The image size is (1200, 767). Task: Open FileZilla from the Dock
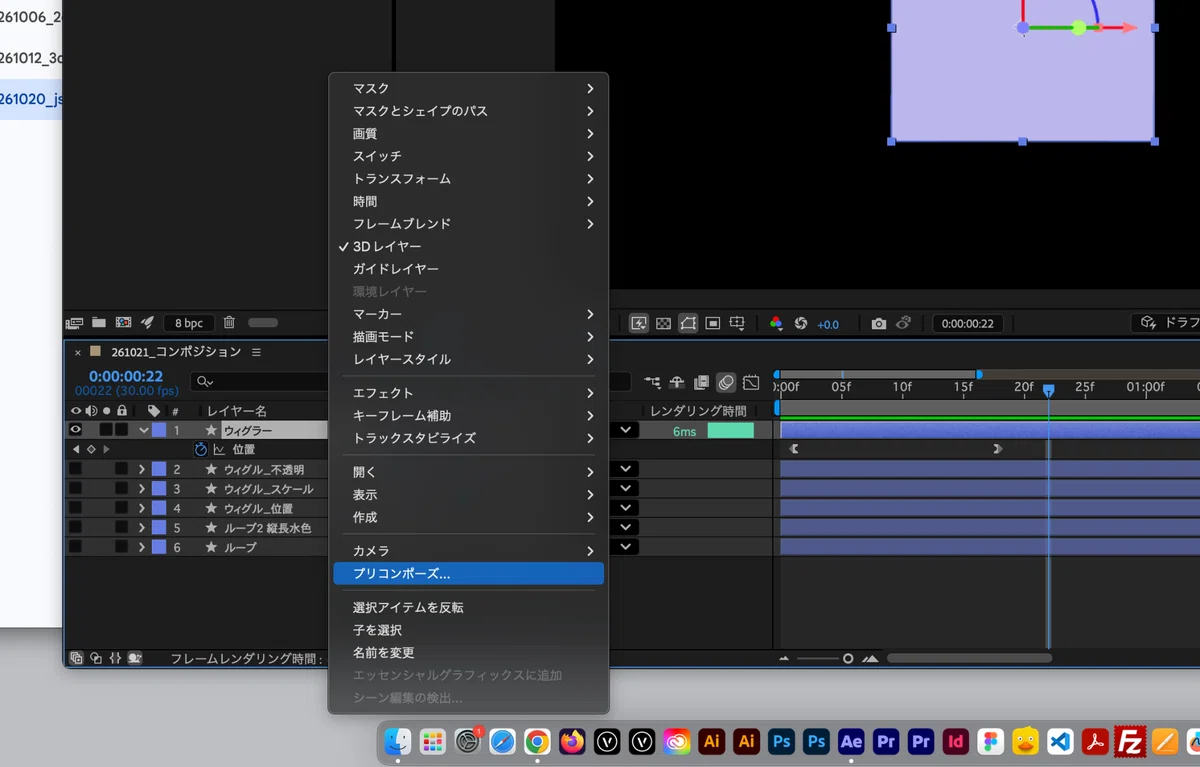pyautogui.click(x=1130, y=741)
